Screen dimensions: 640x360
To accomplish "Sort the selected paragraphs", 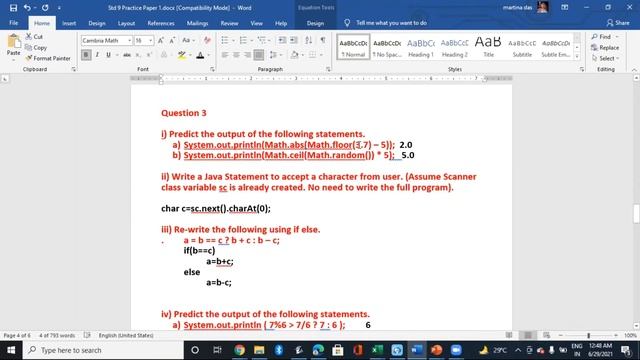I will pyautogui.click(x=309, y=40).
